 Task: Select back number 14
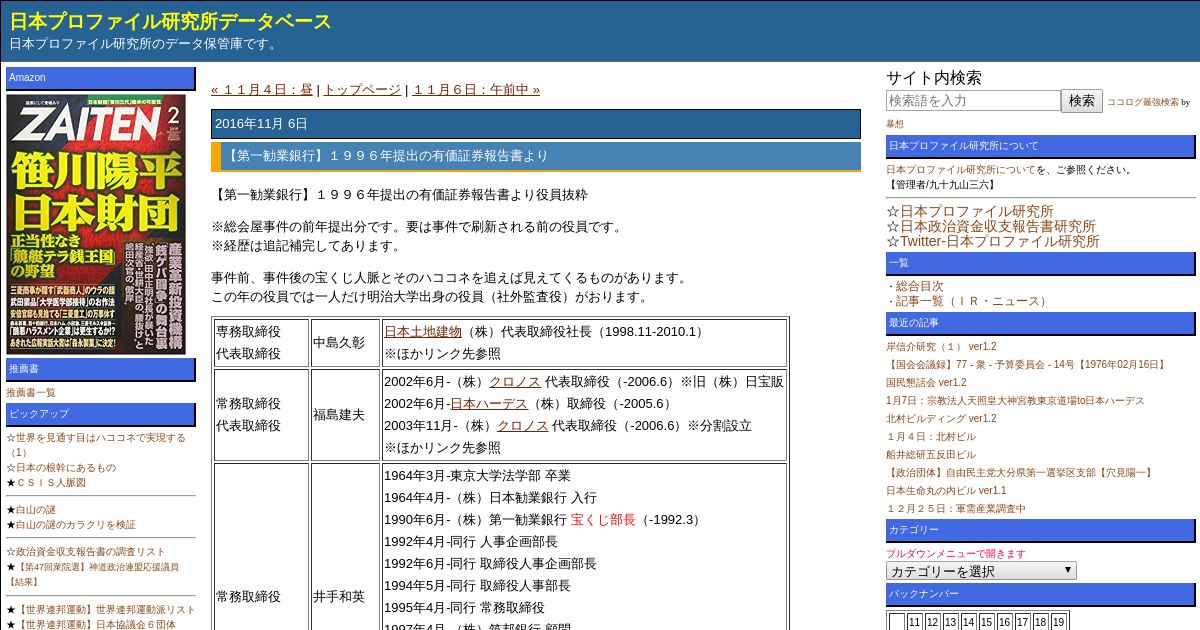pos(968,622)
